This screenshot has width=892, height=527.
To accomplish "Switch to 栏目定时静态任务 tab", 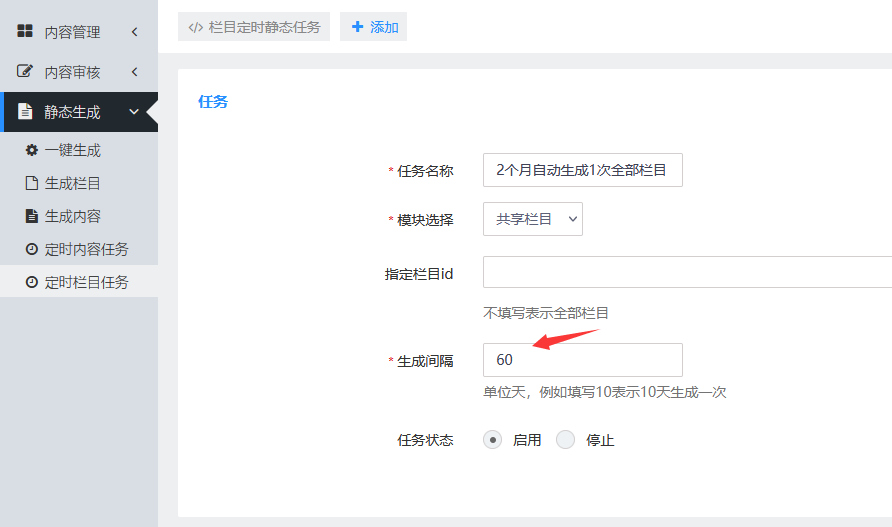I will tap(254, 27).
